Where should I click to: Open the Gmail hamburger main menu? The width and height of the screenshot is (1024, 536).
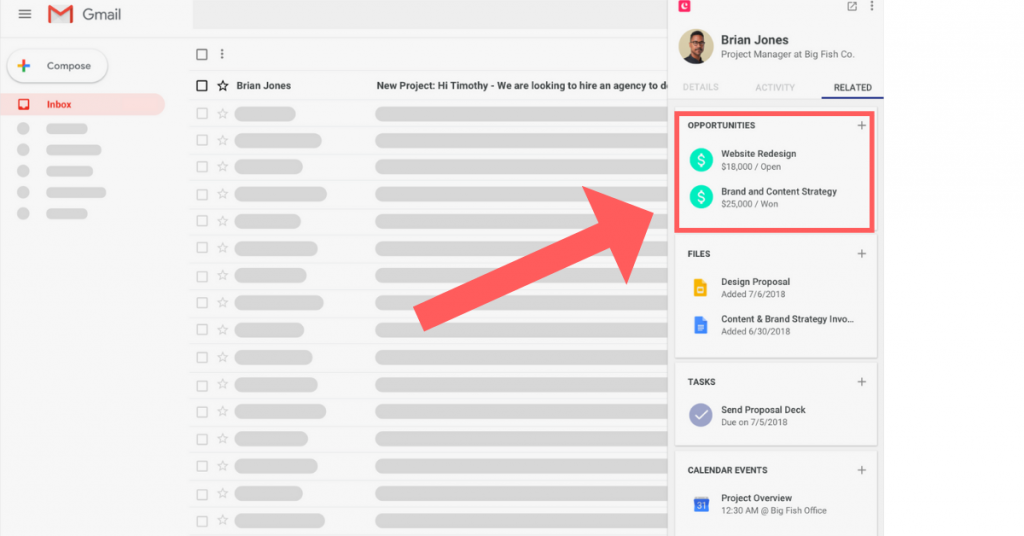point(25,14)
